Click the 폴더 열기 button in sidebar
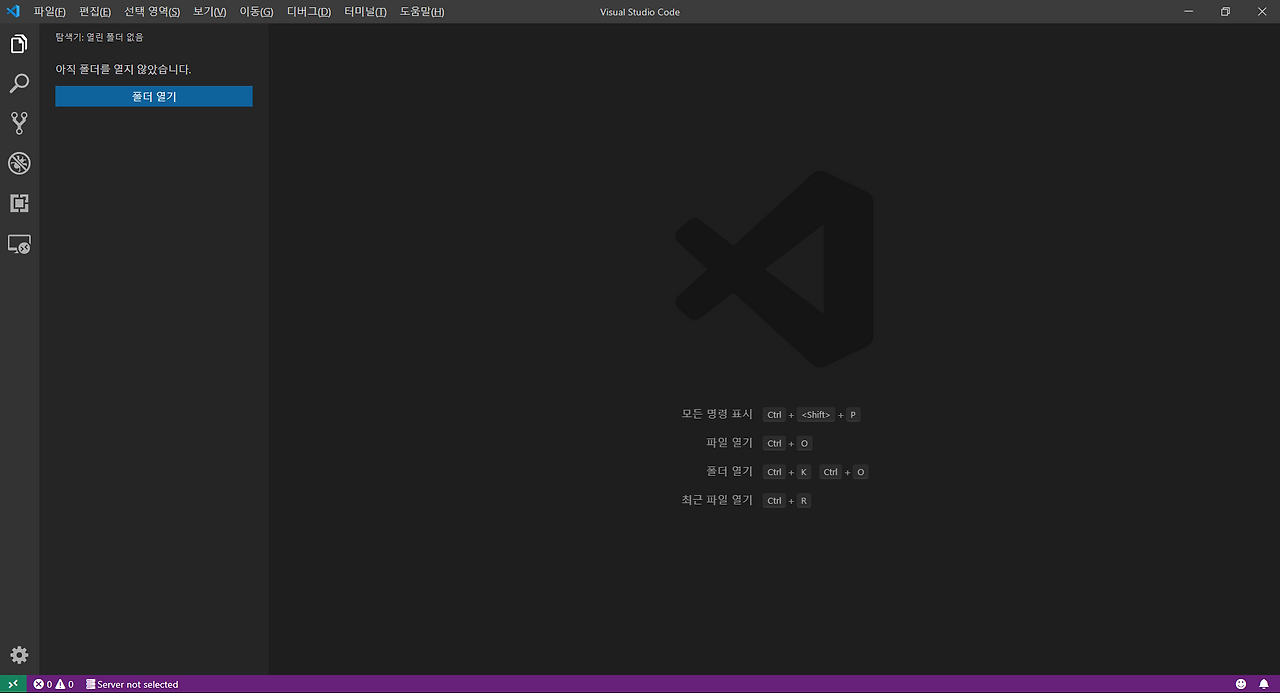This screenshot has width=1280, height=693. pos(154,96)
